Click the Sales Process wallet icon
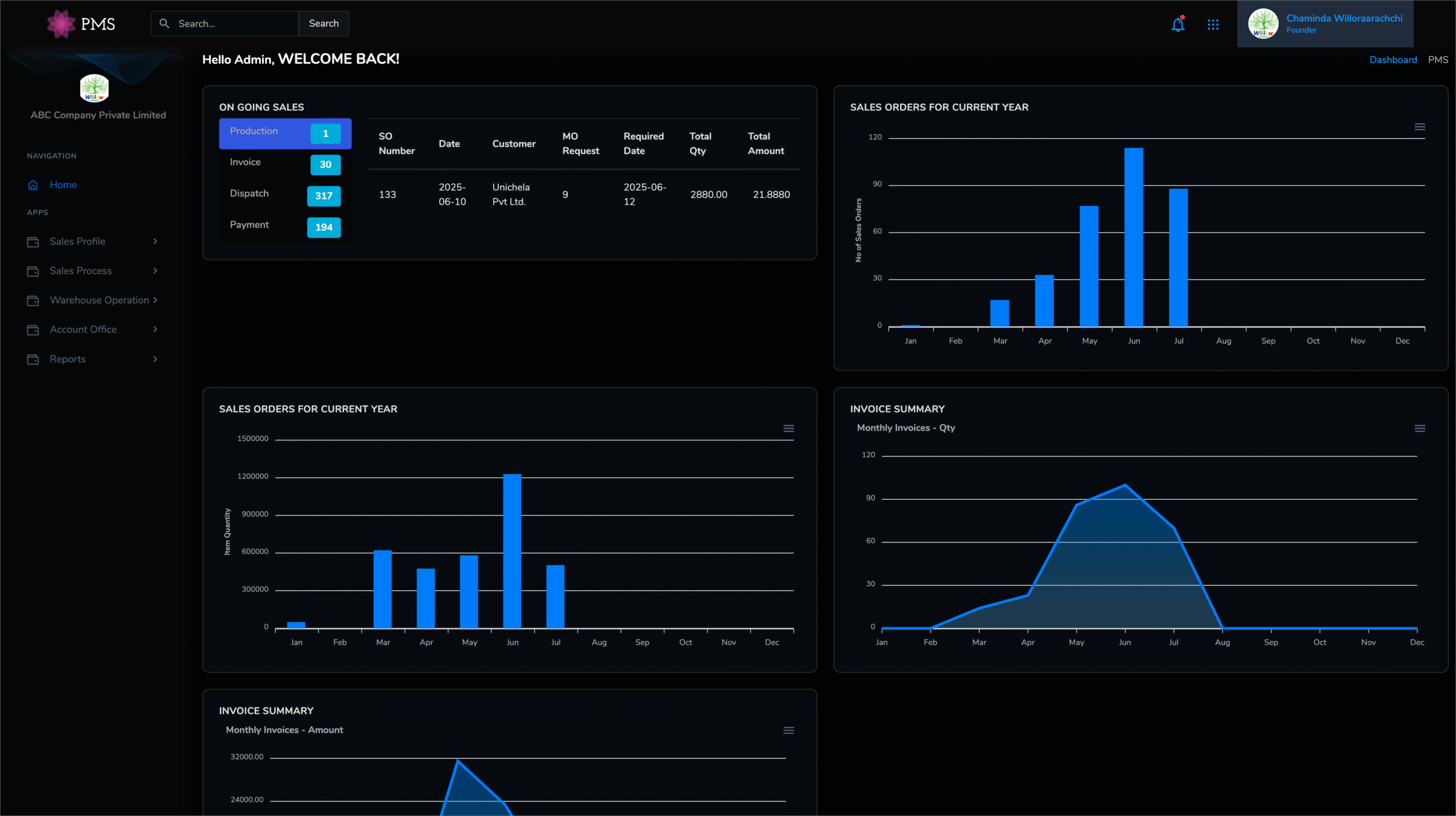The width and height of the screenshot is (1456, 816). (x=33, y=271)
